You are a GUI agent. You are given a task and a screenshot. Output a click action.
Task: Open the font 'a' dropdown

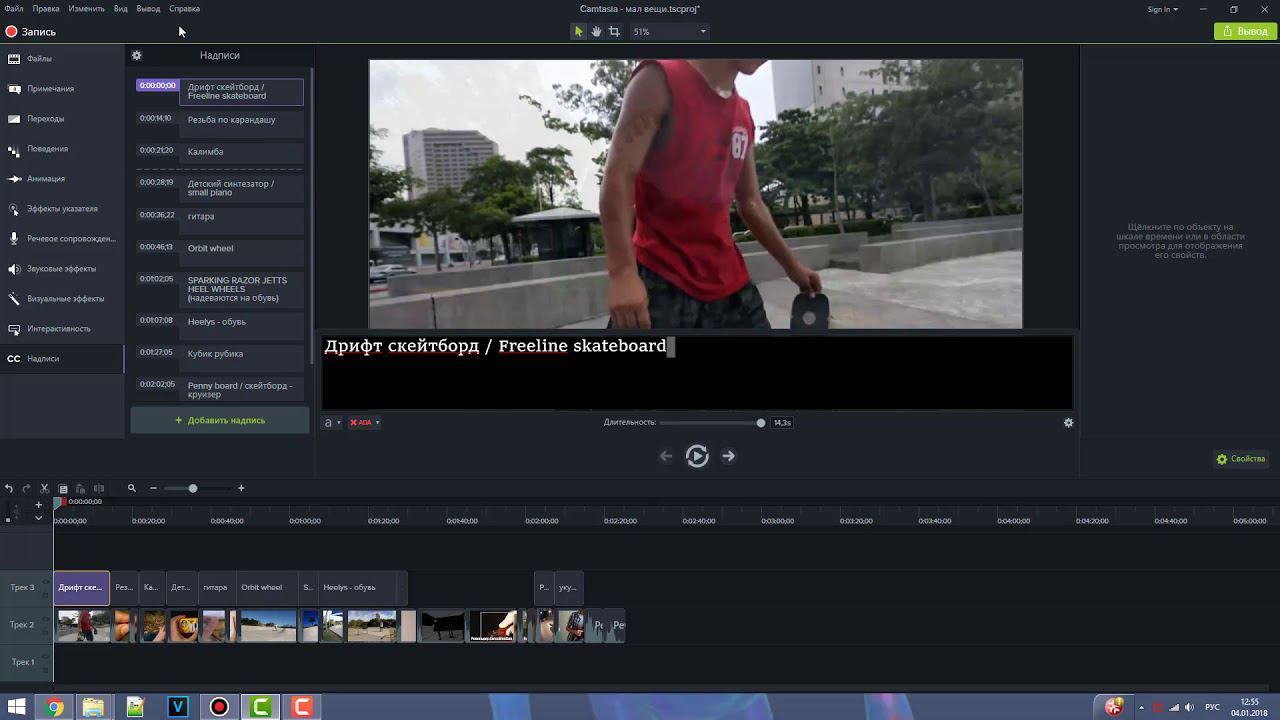point(332,423)
